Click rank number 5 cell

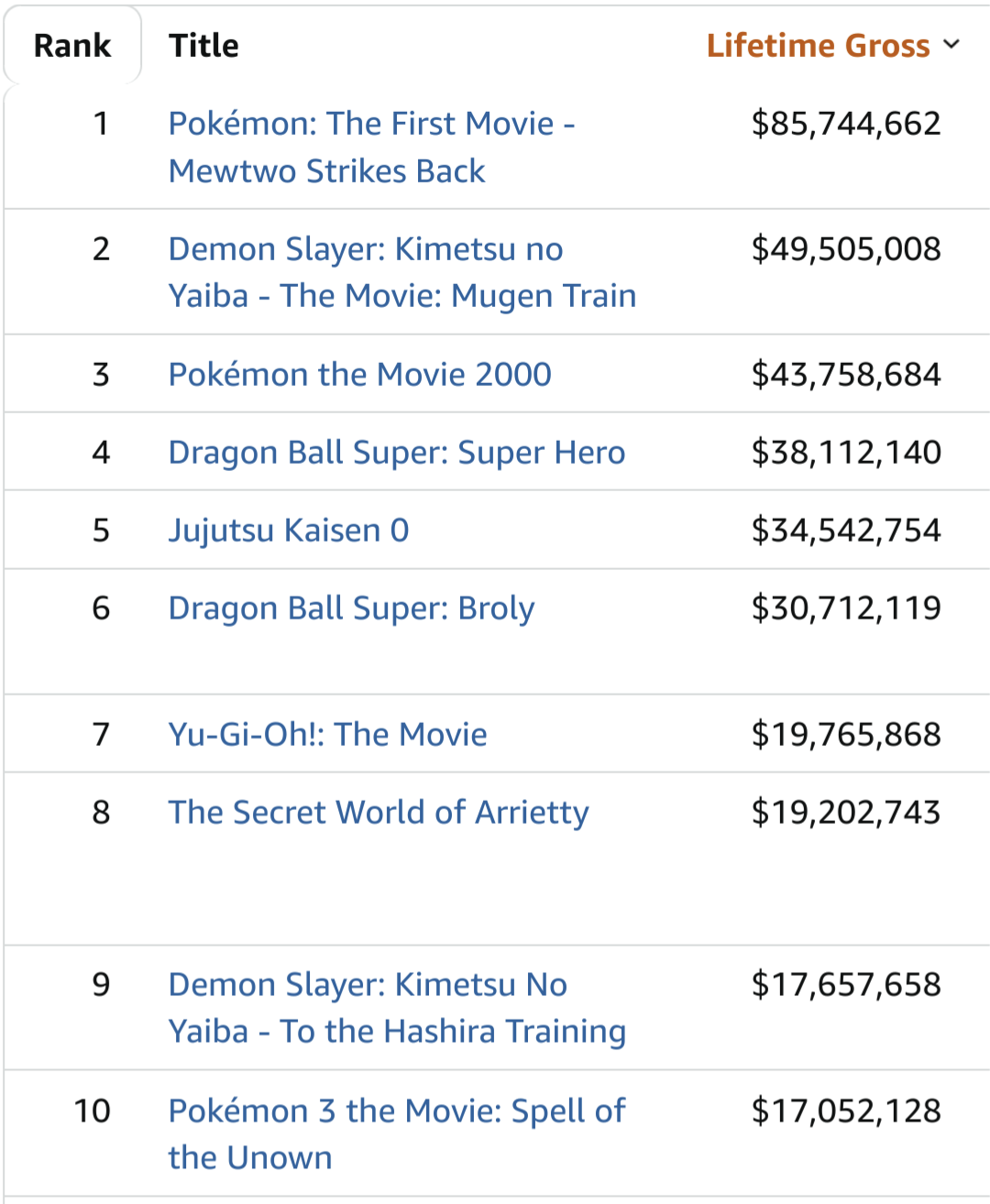point(101,531)
